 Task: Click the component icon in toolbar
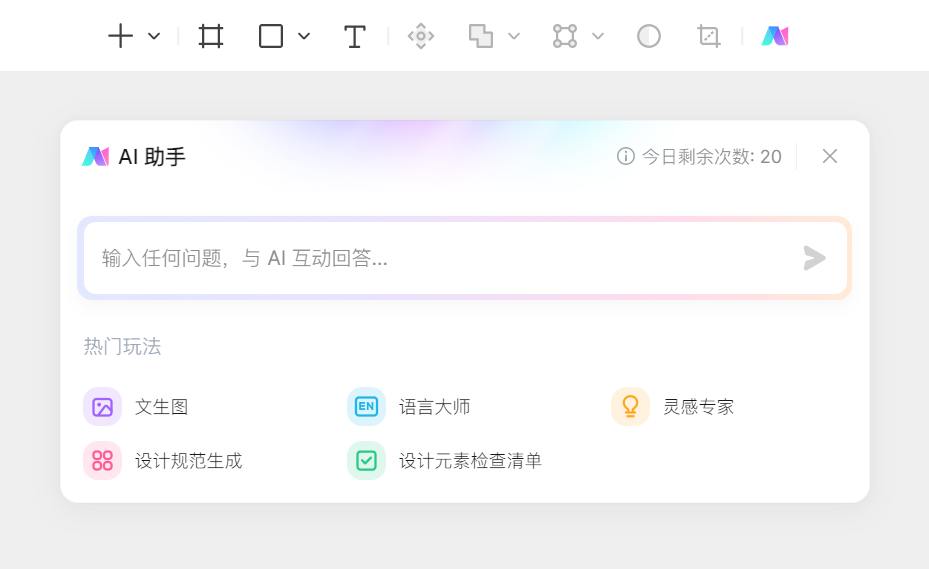(421, 36)
